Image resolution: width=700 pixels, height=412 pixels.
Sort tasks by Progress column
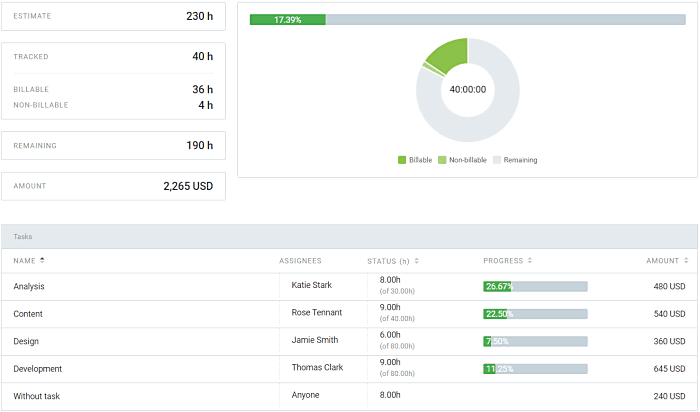point(528,261)
